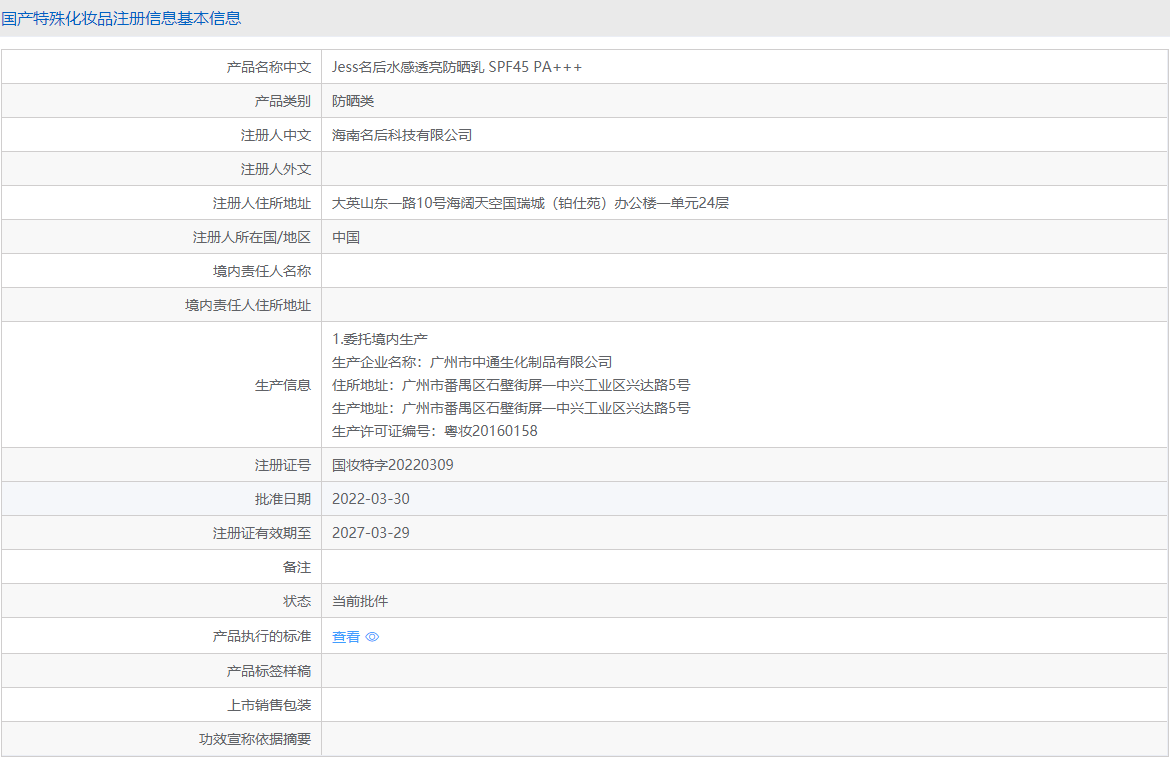The height and width of the screenshot is (758, 1170).
Task: Click registrant name 海南名后科技有限公司
Action: pos(402,135)
